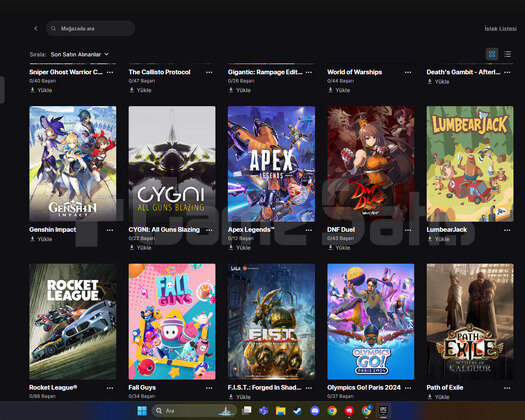
Task: Install The Callisto Protocol via Yükle
Action: (141, 90)
